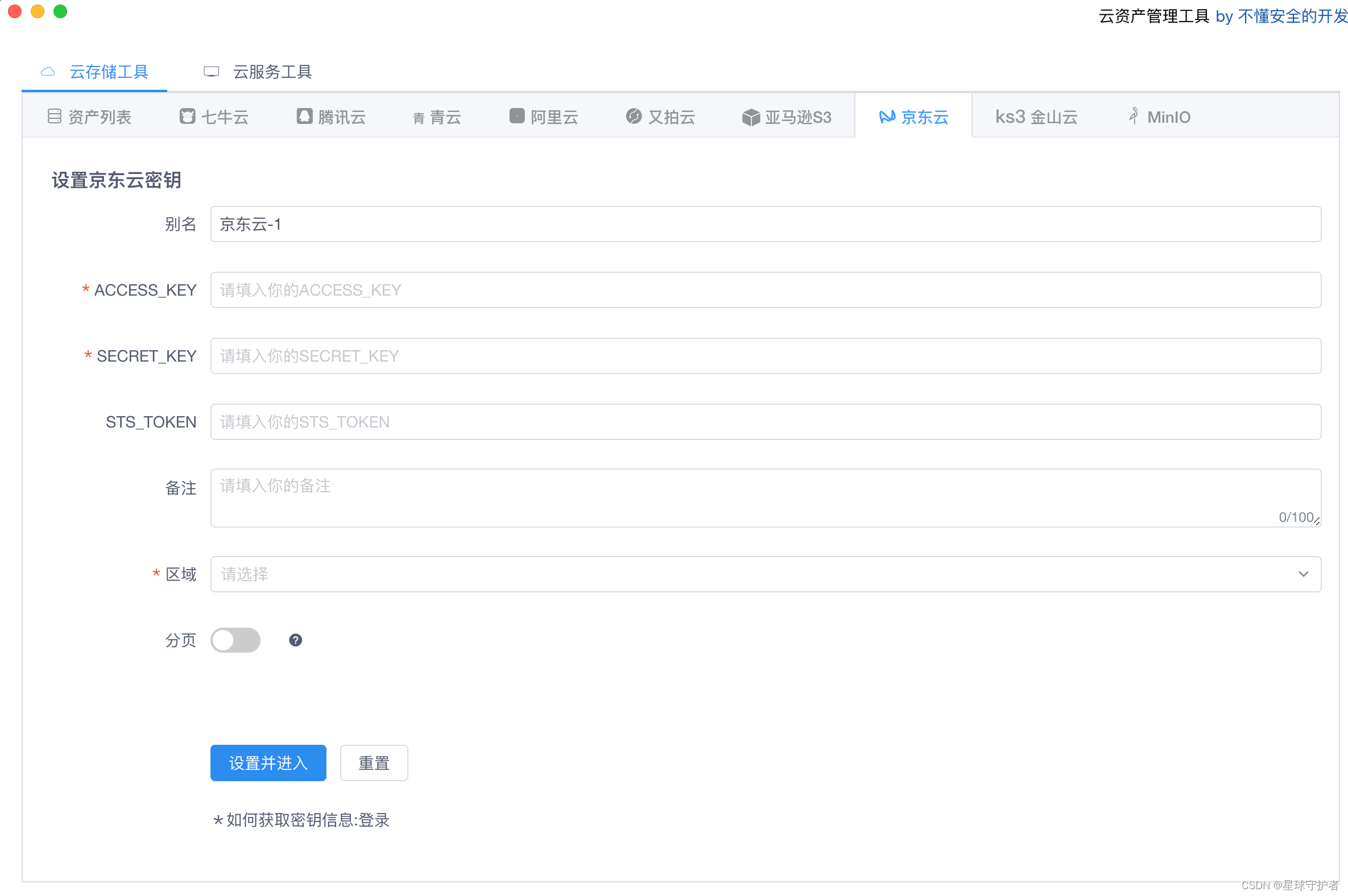1348x896 pixels.
Task: Click the 设置并进入 button
Action: click(268, 762)
